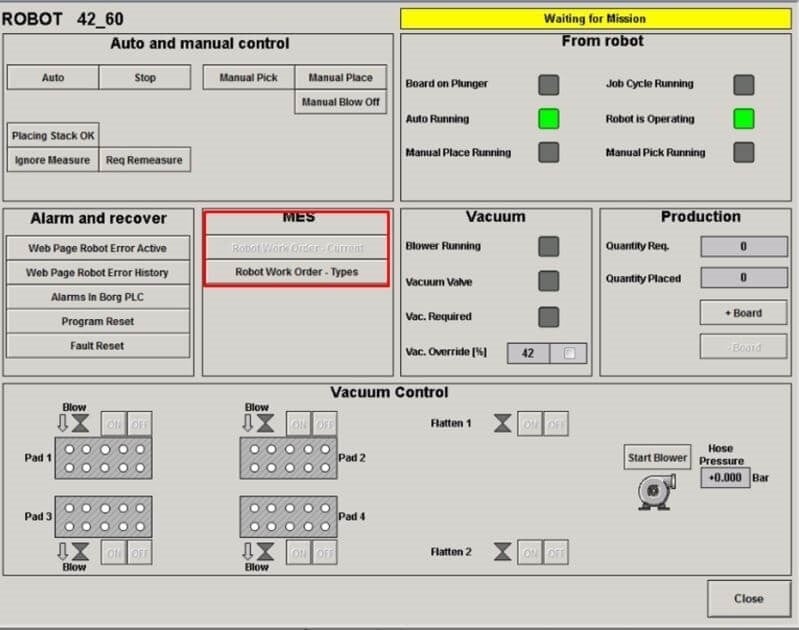
Task: Click the Quantity Req. value field
Action: coord(743,247)
